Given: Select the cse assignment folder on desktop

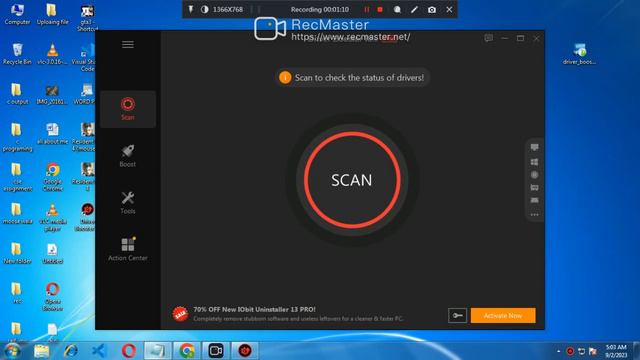Looking at the screenshot, I should 17,178.
